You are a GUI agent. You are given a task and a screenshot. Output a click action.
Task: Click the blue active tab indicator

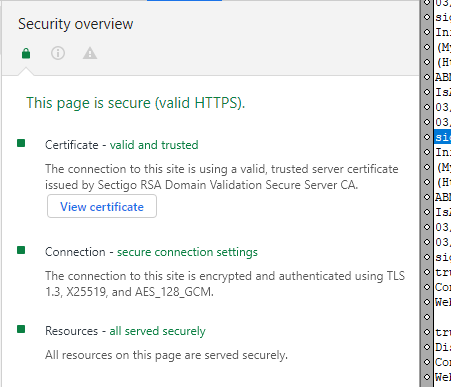coord(184,1)
